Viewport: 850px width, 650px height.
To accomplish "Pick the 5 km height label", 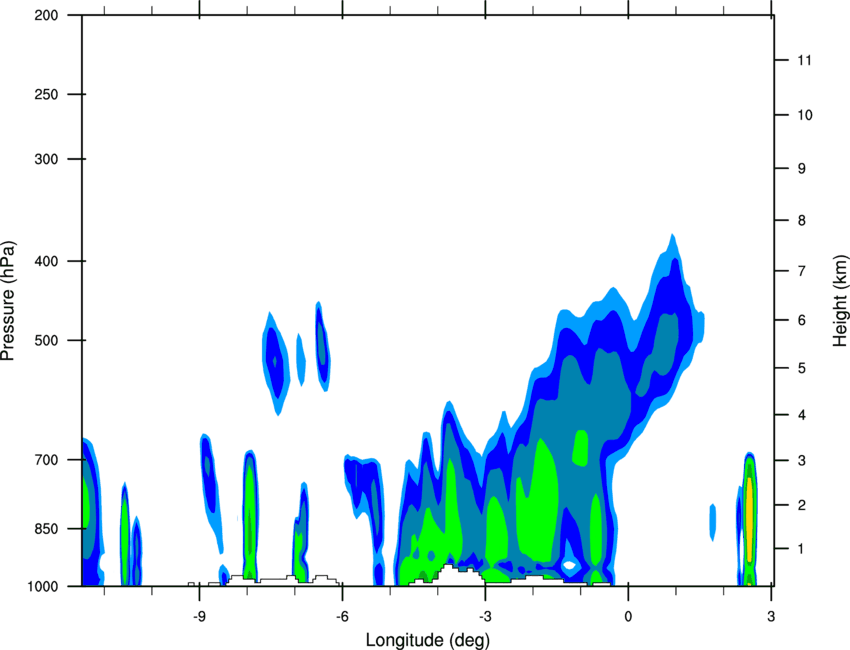I will (802, 368).
